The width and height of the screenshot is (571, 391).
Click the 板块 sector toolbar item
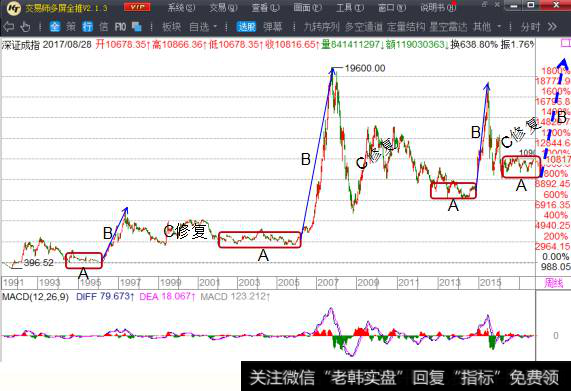171,27
